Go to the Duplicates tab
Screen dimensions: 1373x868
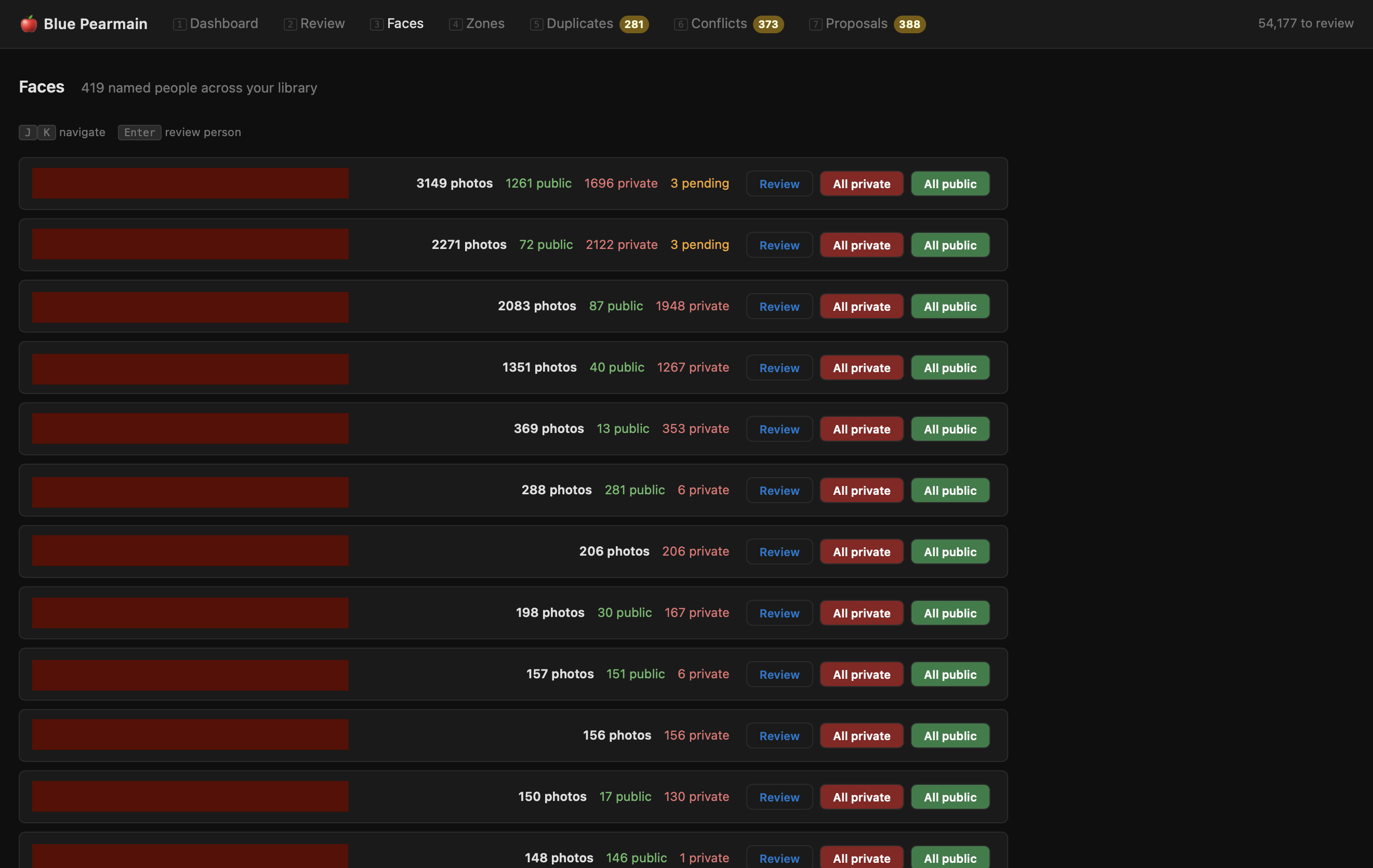pos(589,23)
